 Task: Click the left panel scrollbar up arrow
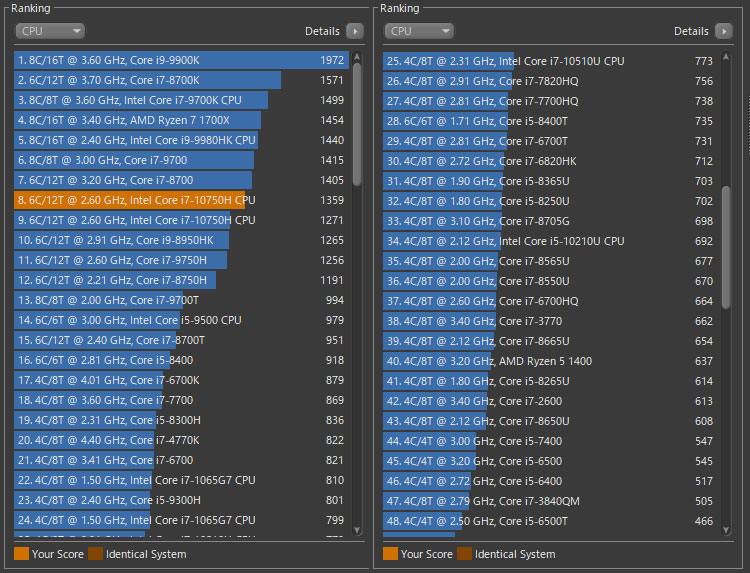(357, 57)
